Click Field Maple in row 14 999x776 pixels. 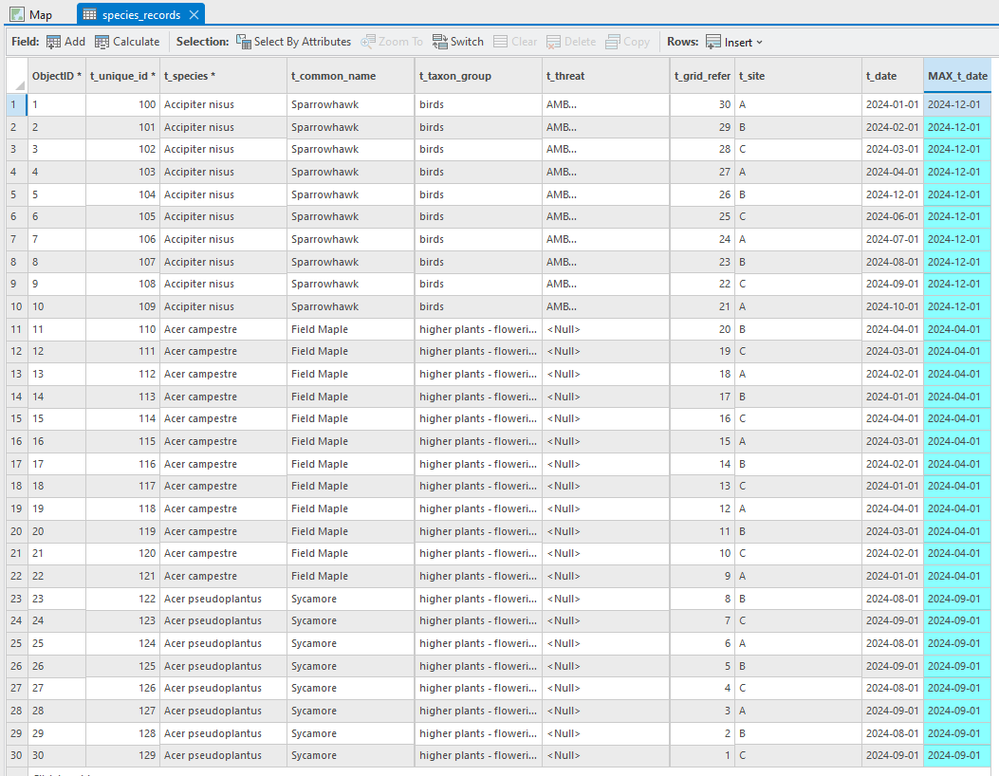(350, 397)
